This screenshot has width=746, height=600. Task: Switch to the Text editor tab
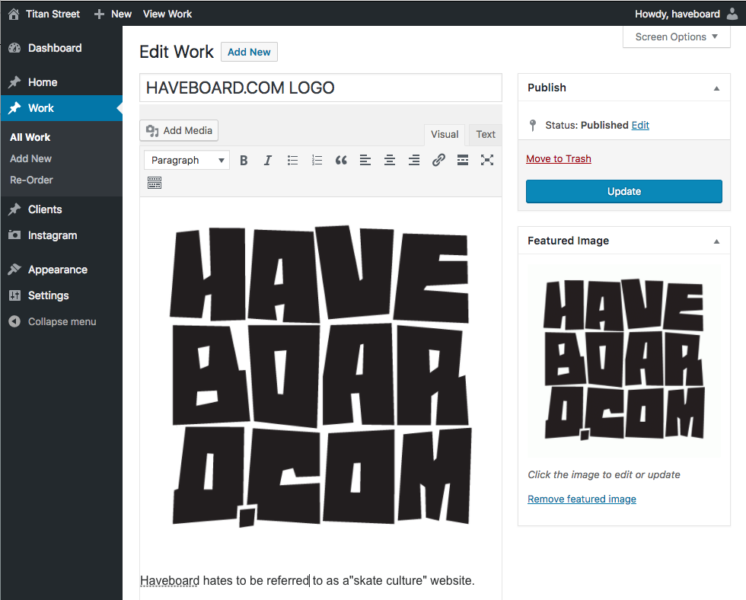(485, 134)
